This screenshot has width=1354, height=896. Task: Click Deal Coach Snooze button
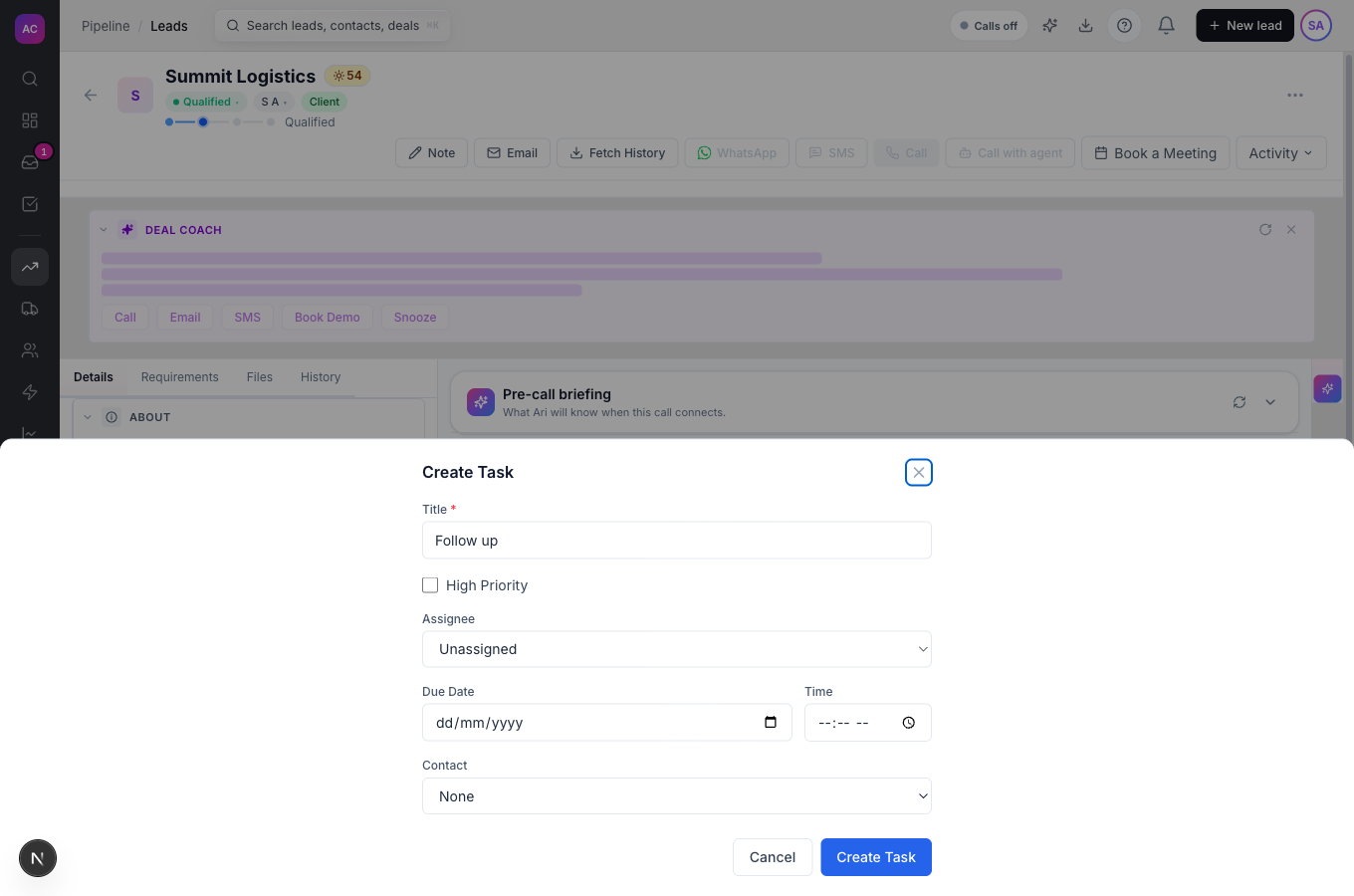pos(415,318)
